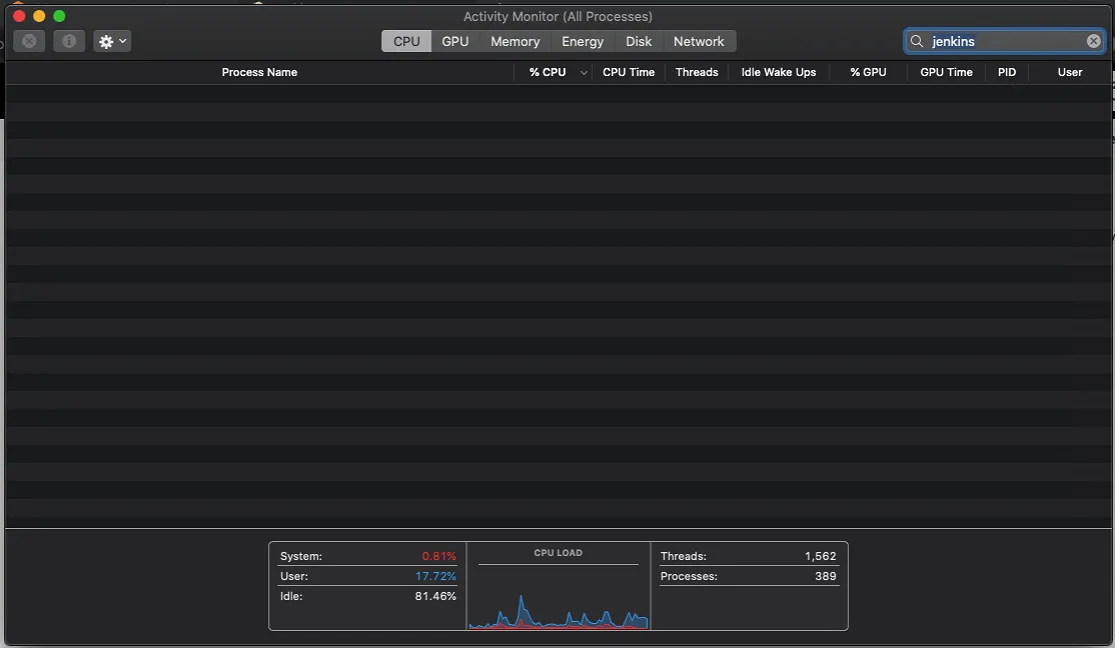
Task: Open the Energy tab
Action: (x=582, y=41)
